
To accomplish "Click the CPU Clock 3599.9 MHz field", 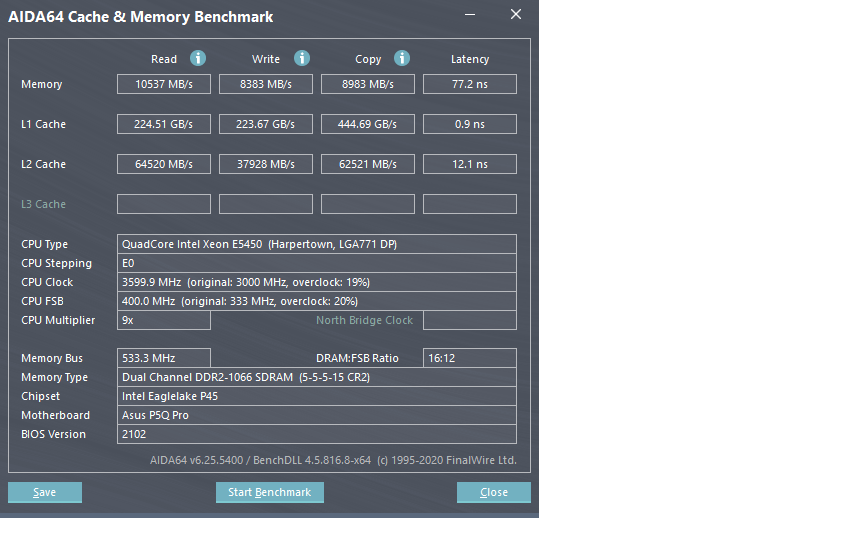I will [x=317, y=282].
